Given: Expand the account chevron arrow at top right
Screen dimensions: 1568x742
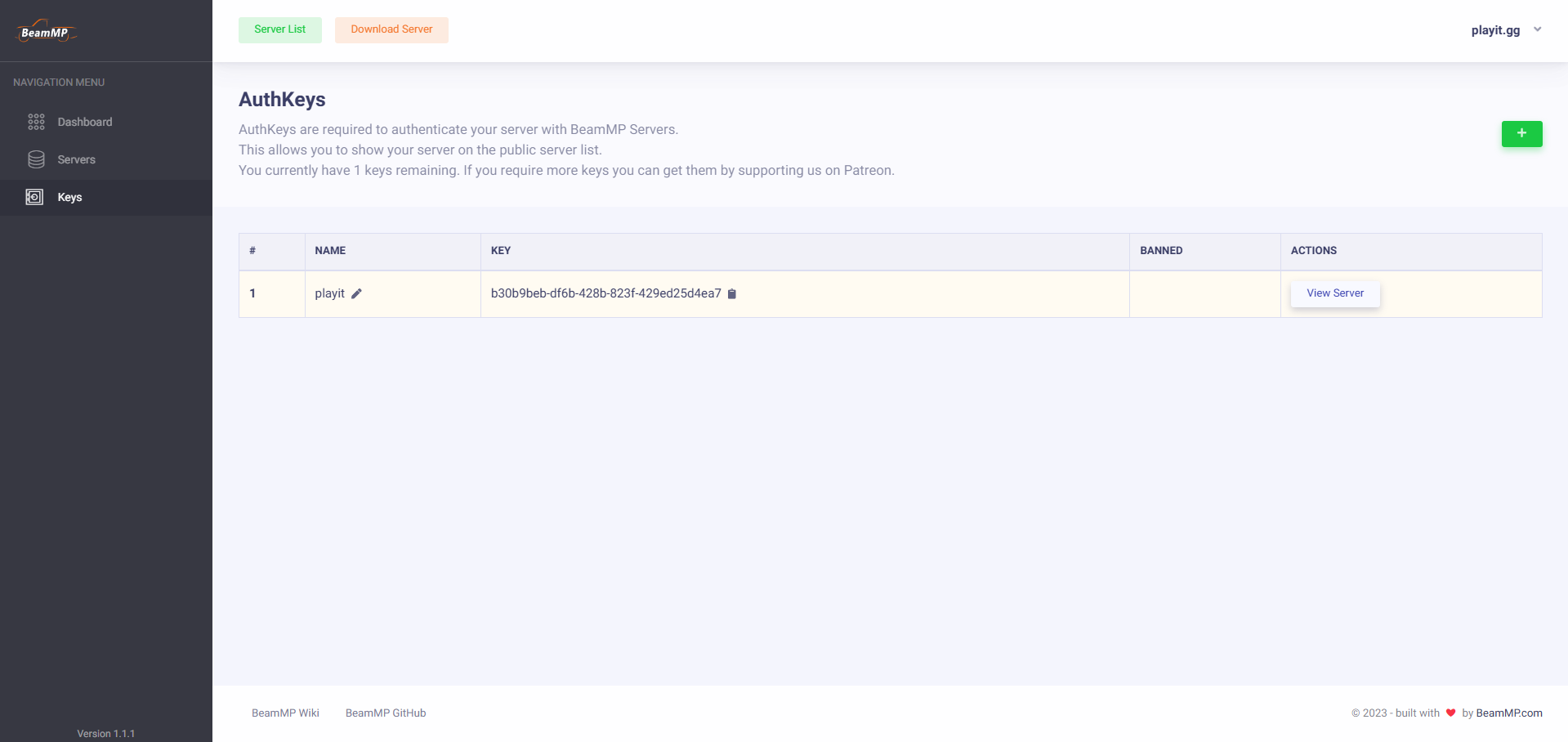Looking at the screenshot, I should 1537,30.
